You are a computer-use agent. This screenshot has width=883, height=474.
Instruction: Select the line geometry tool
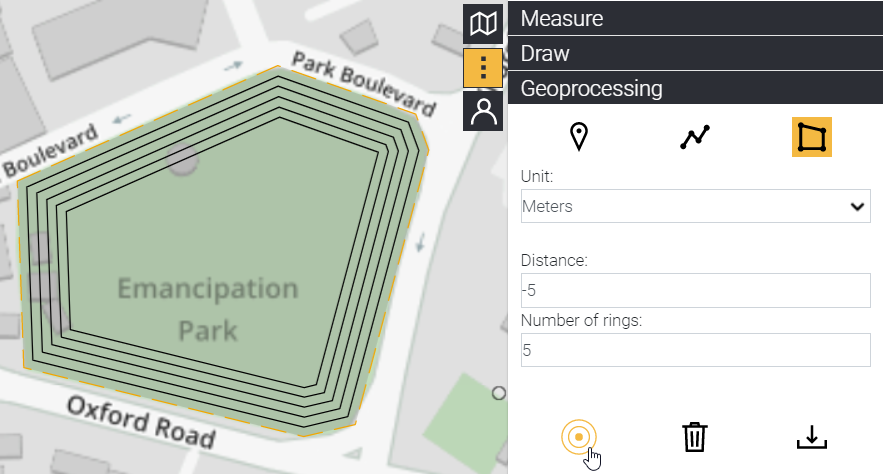pos(695,136)
